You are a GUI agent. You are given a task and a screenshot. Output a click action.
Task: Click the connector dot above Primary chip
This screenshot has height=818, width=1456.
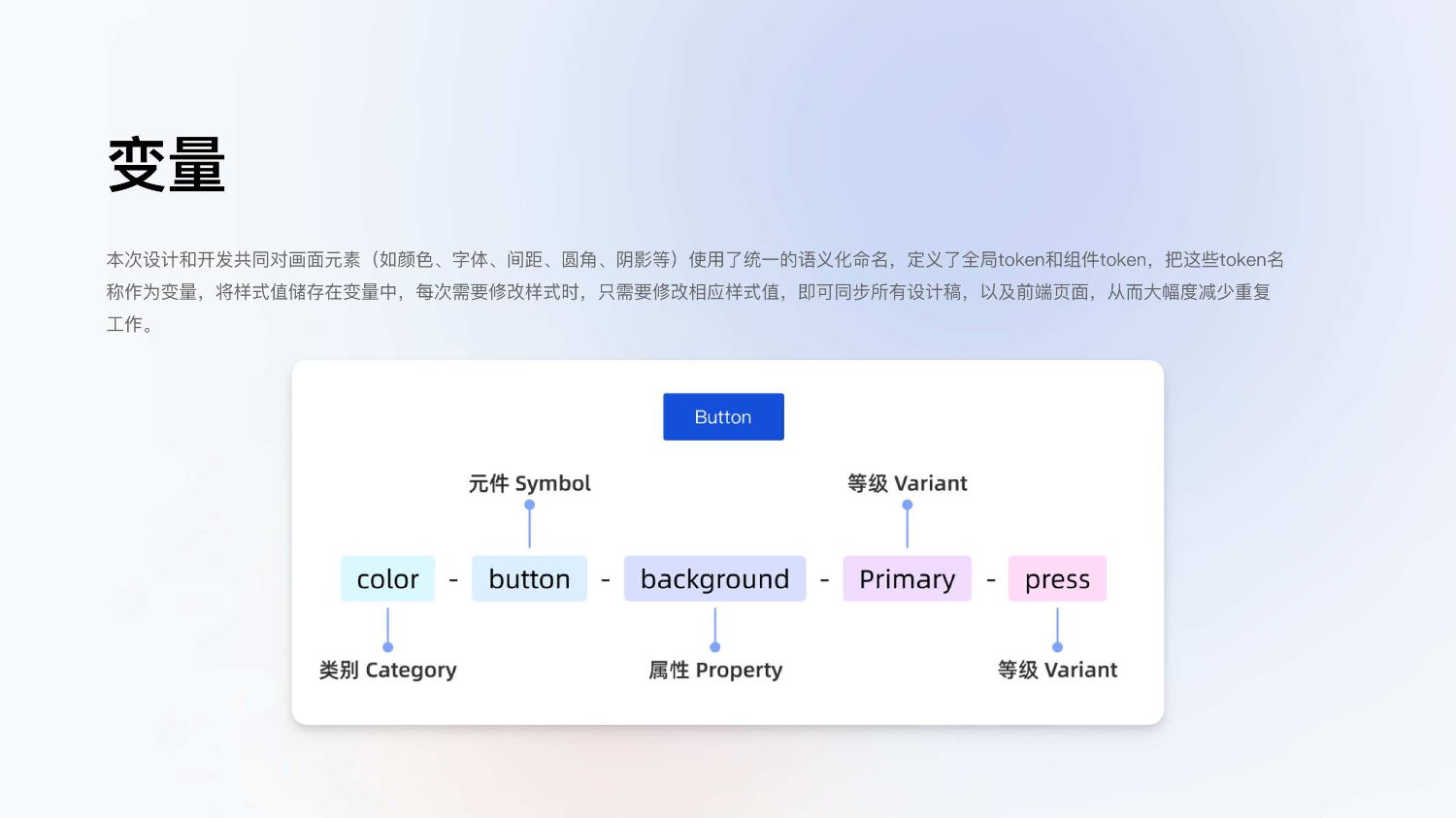[908, 505]
